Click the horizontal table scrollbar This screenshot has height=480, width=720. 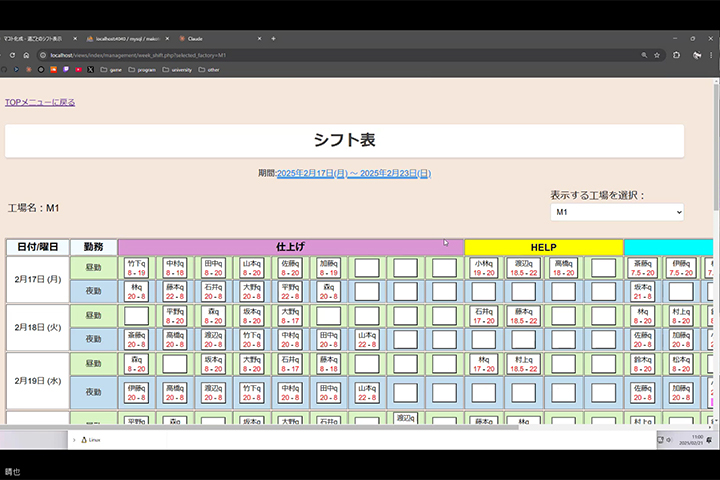coord(259,427)
